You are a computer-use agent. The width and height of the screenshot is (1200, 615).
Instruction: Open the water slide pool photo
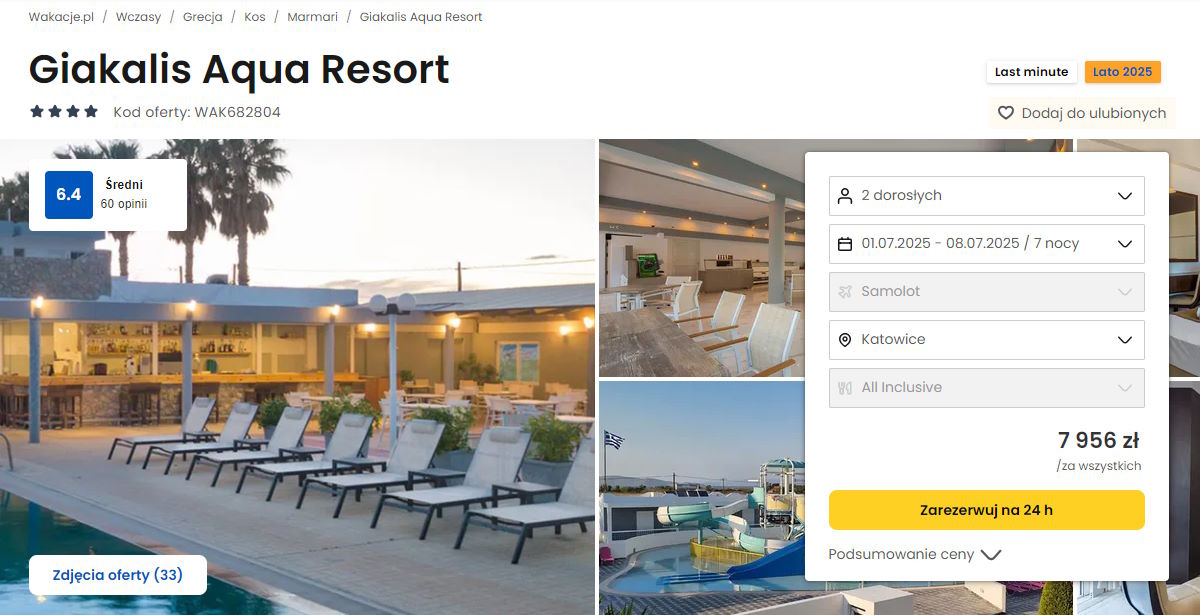tap(702, 498)
